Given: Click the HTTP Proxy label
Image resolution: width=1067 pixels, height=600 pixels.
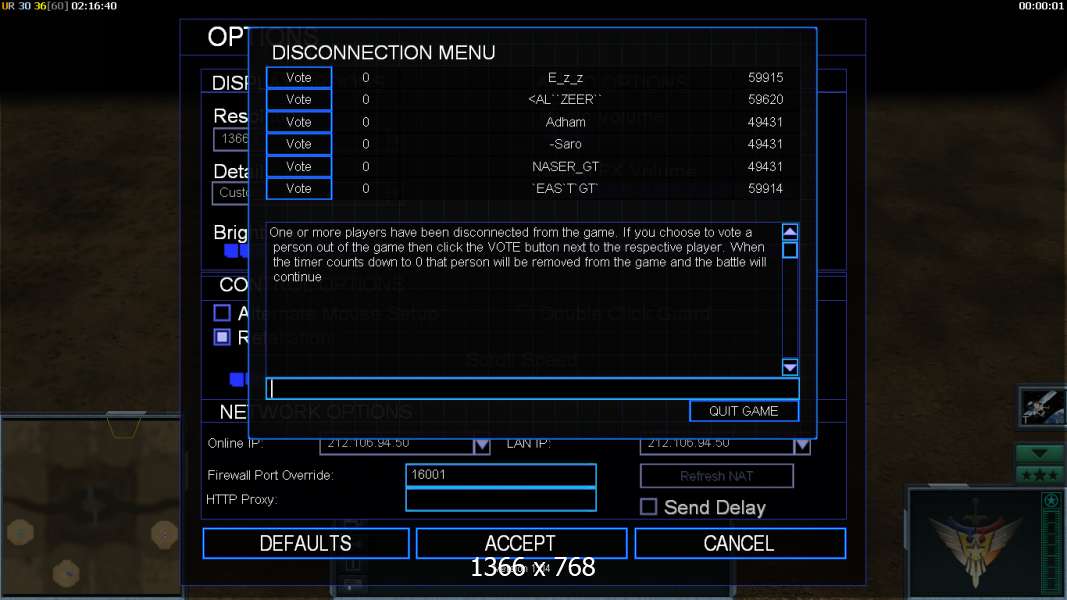Looking at the screenshot, I should pos(241,499).
